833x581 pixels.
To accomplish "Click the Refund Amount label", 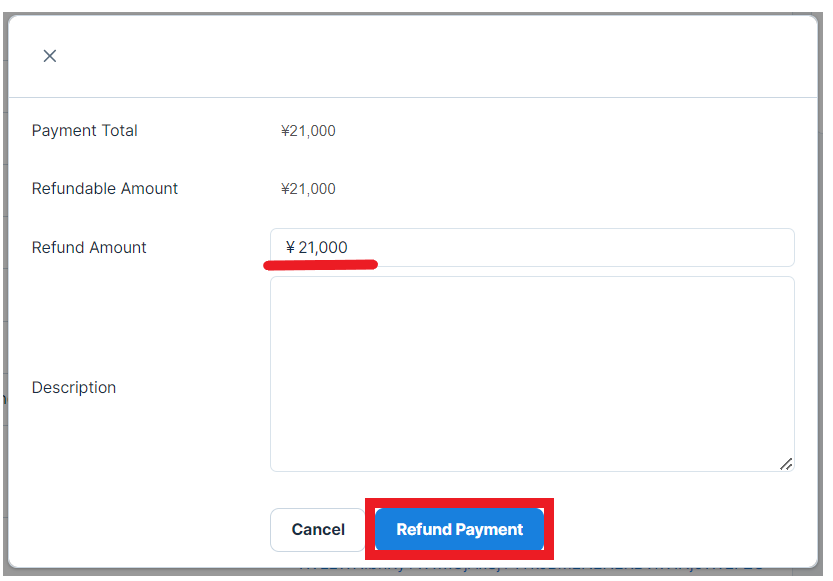I will (89, 248).
